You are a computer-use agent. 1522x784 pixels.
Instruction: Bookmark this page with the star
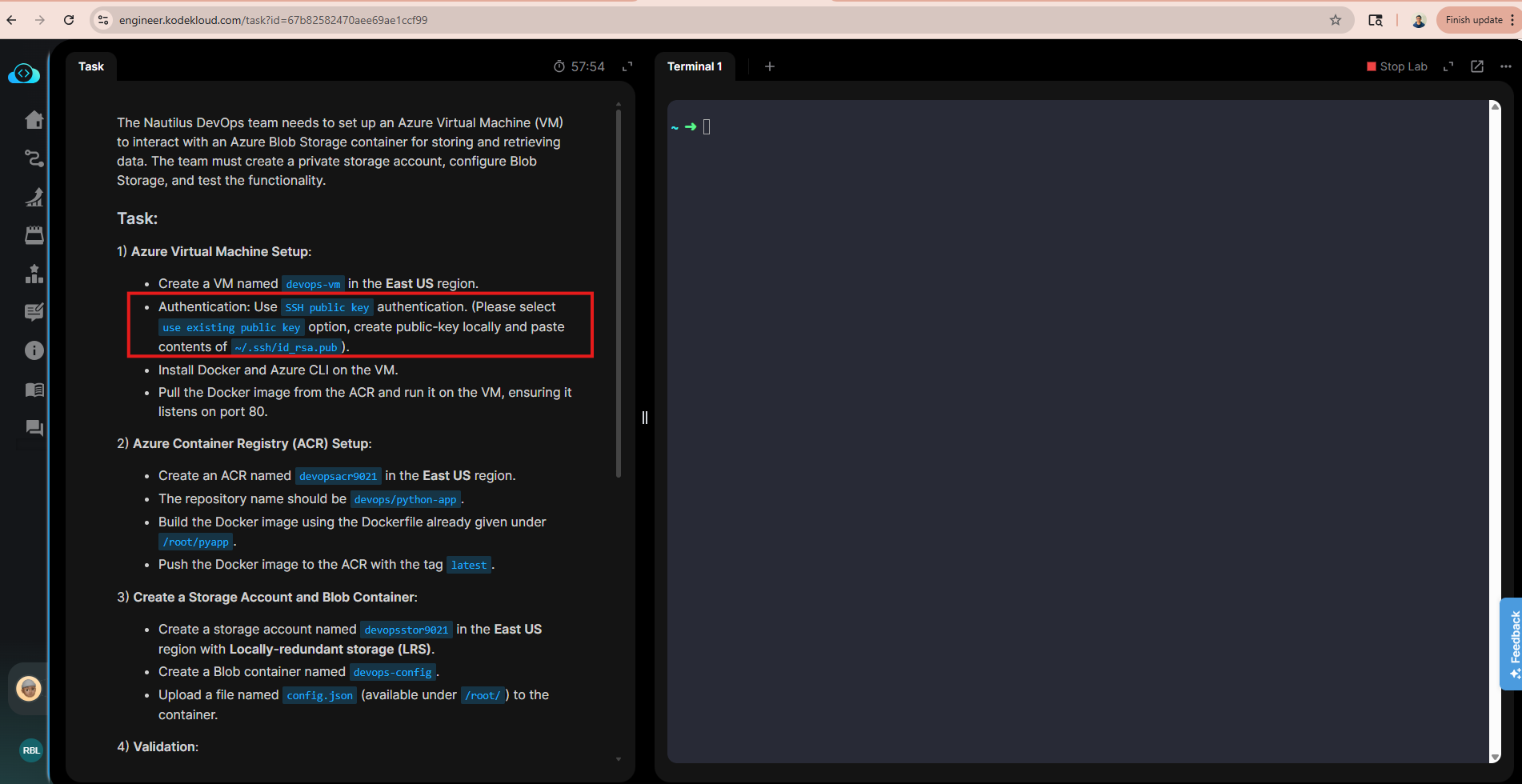(x=1336, y=20)
